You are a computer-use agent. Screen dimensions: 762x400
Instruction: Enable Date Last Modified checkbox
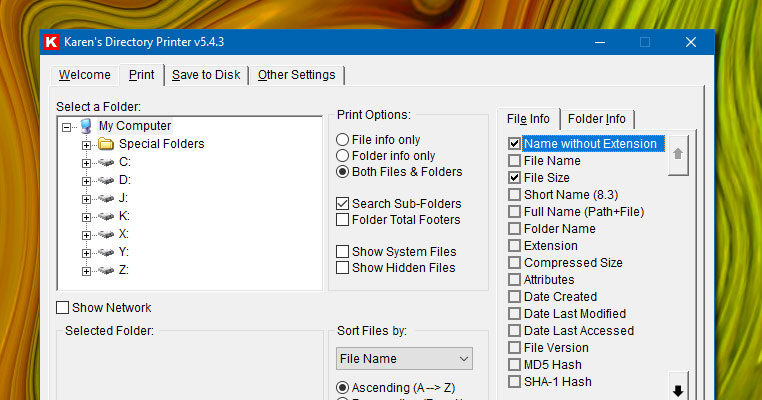(x=514, y=314)
